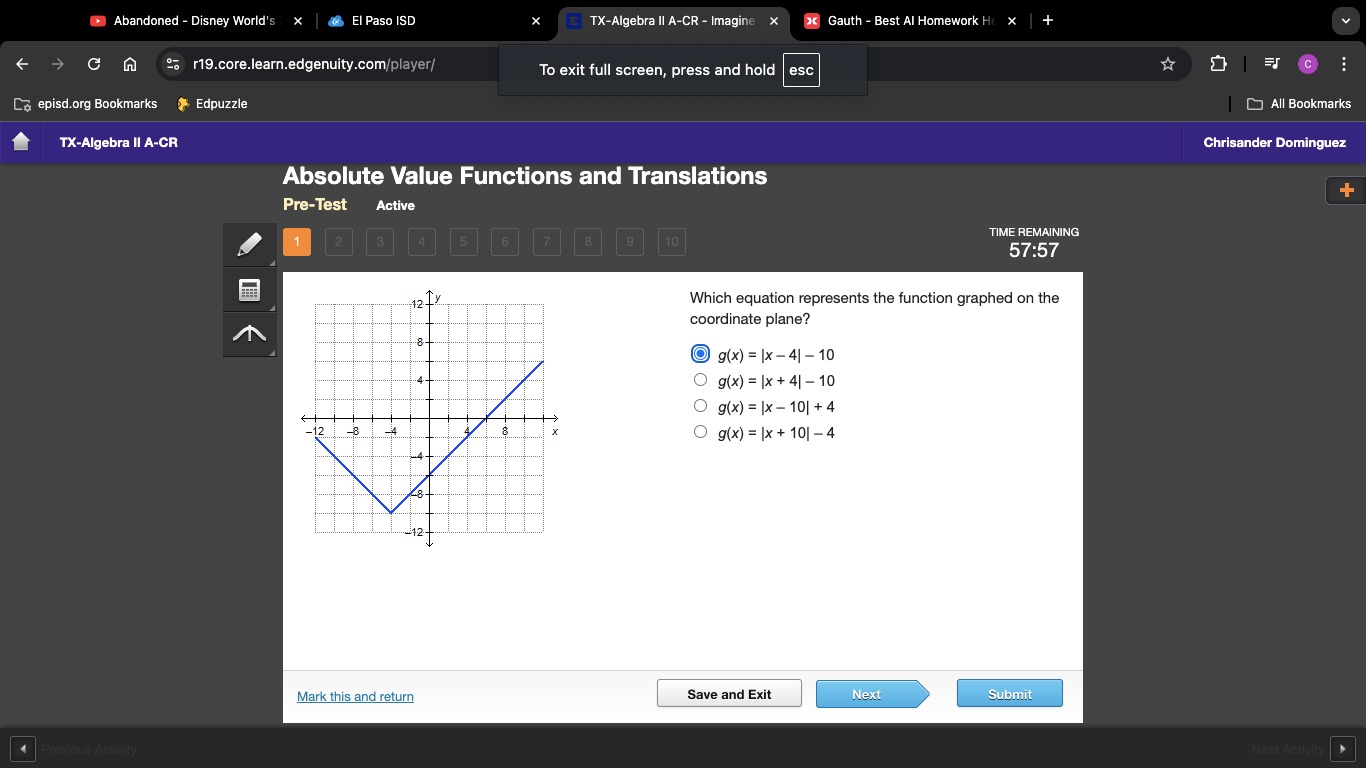Open the browser home page

click(x=130, y=64)
